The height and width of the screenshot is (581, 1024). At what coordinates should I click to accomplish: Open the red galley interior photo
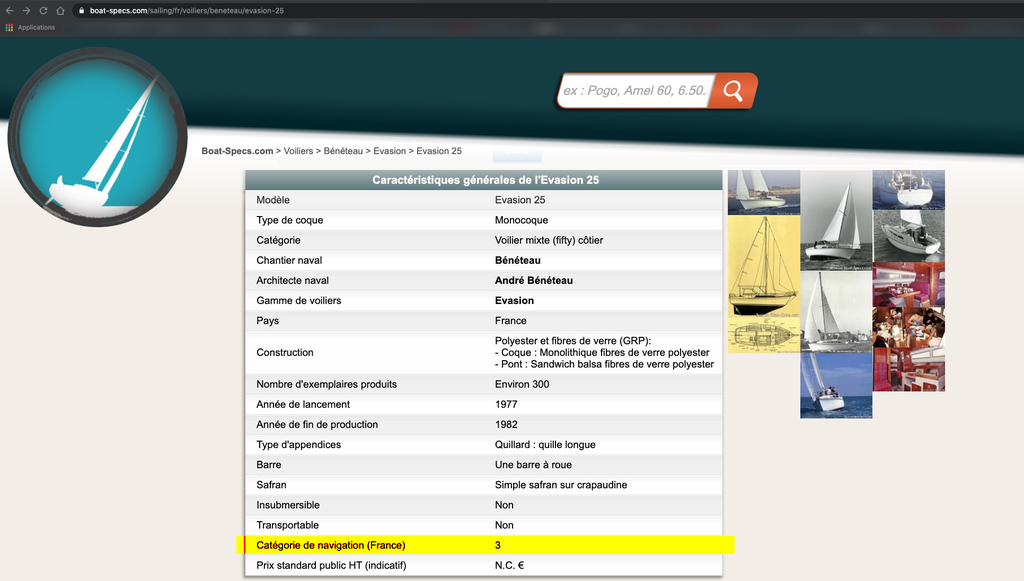pyautogui.click(x=908, y=369)
